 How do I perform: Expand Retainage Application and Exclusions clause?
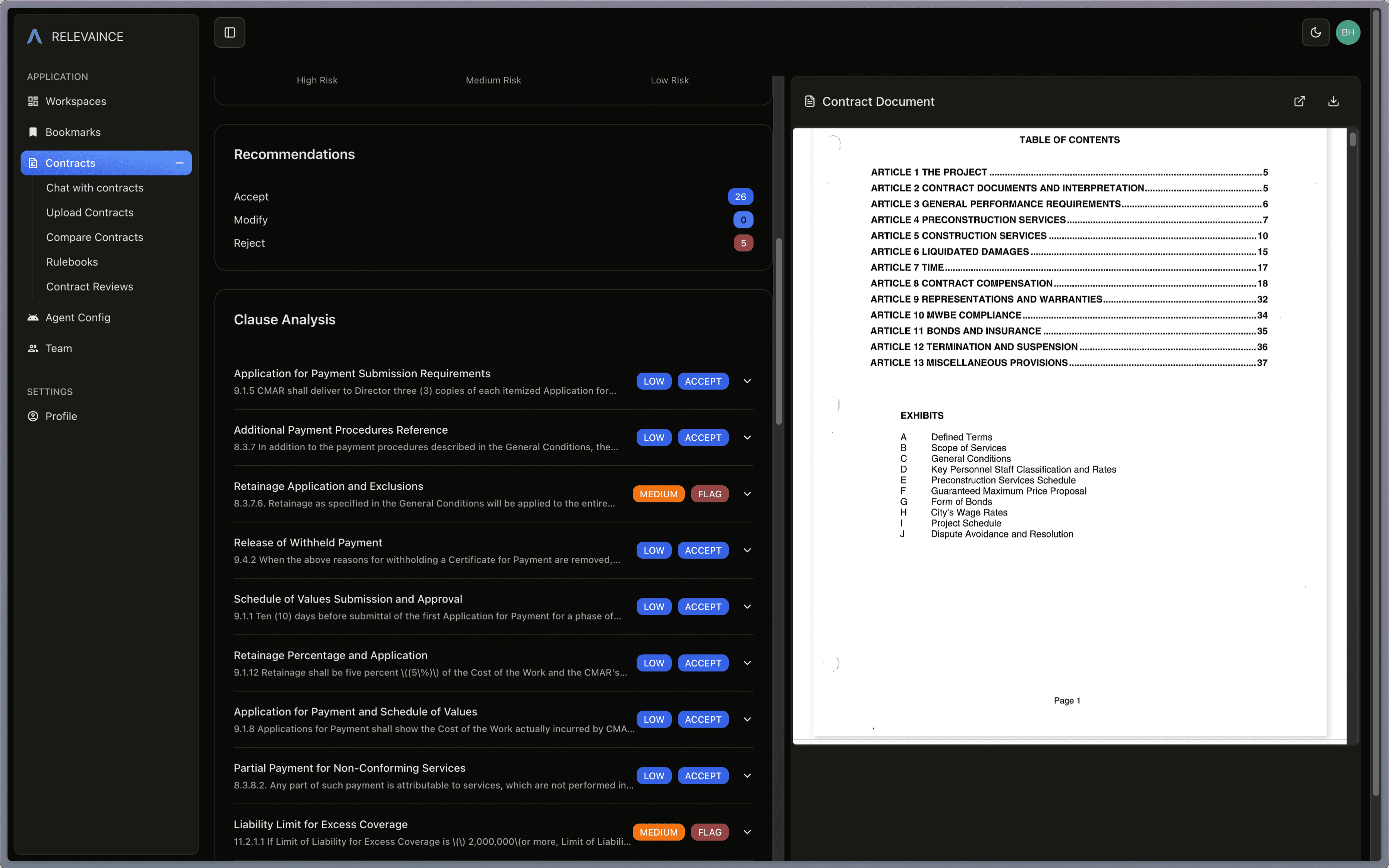(x=747, y=494)
